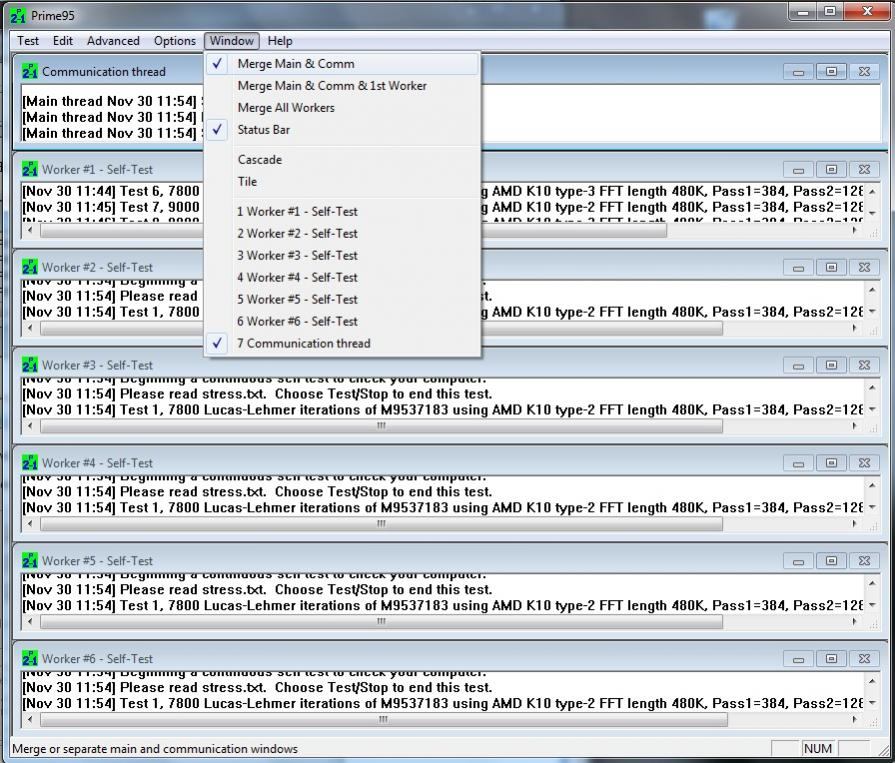Image resolution: width=895 pixels, height=763 pixels.
Task: Choose Merge All Workers
Action: 342,108
